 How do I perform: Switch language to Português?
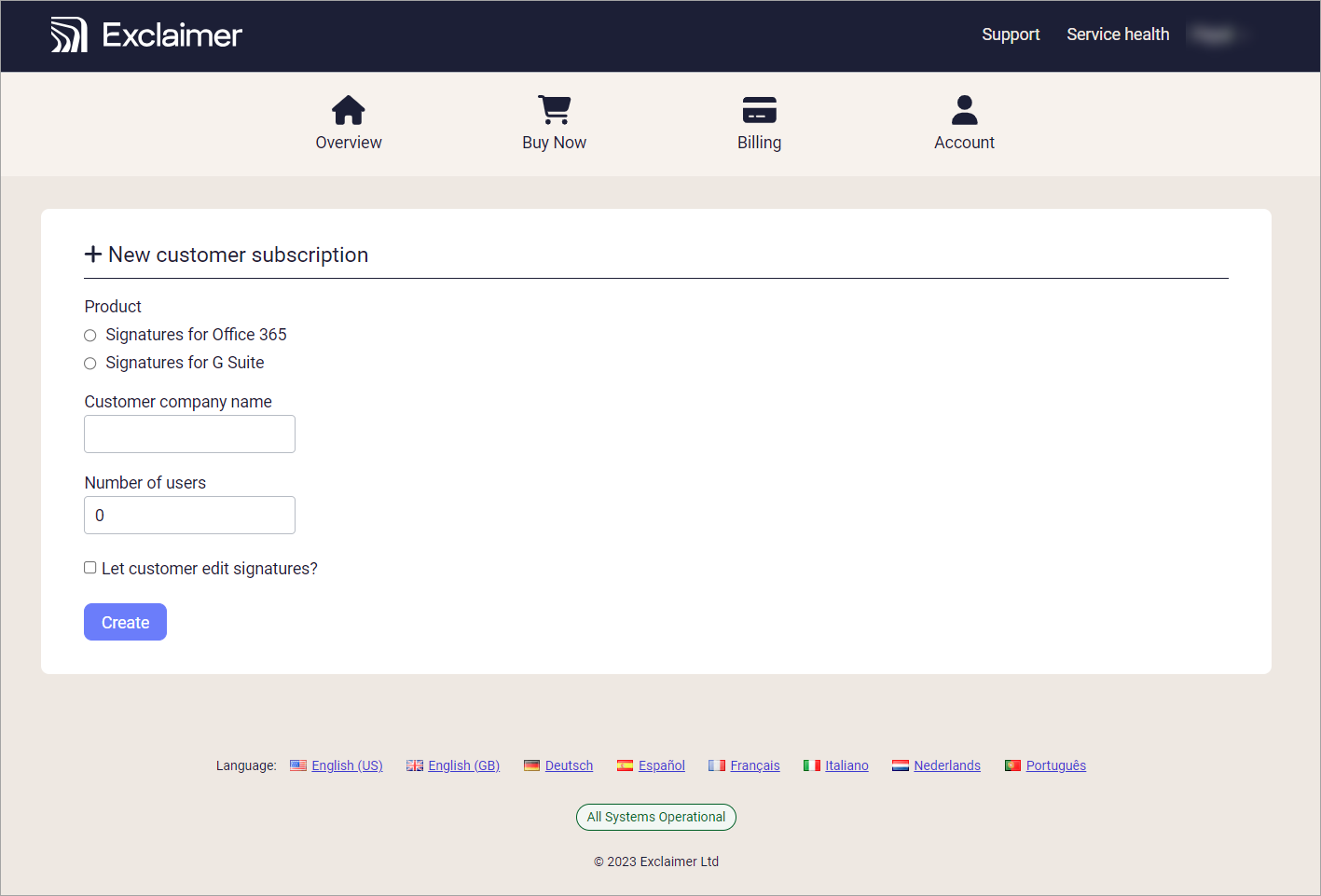1055,765
